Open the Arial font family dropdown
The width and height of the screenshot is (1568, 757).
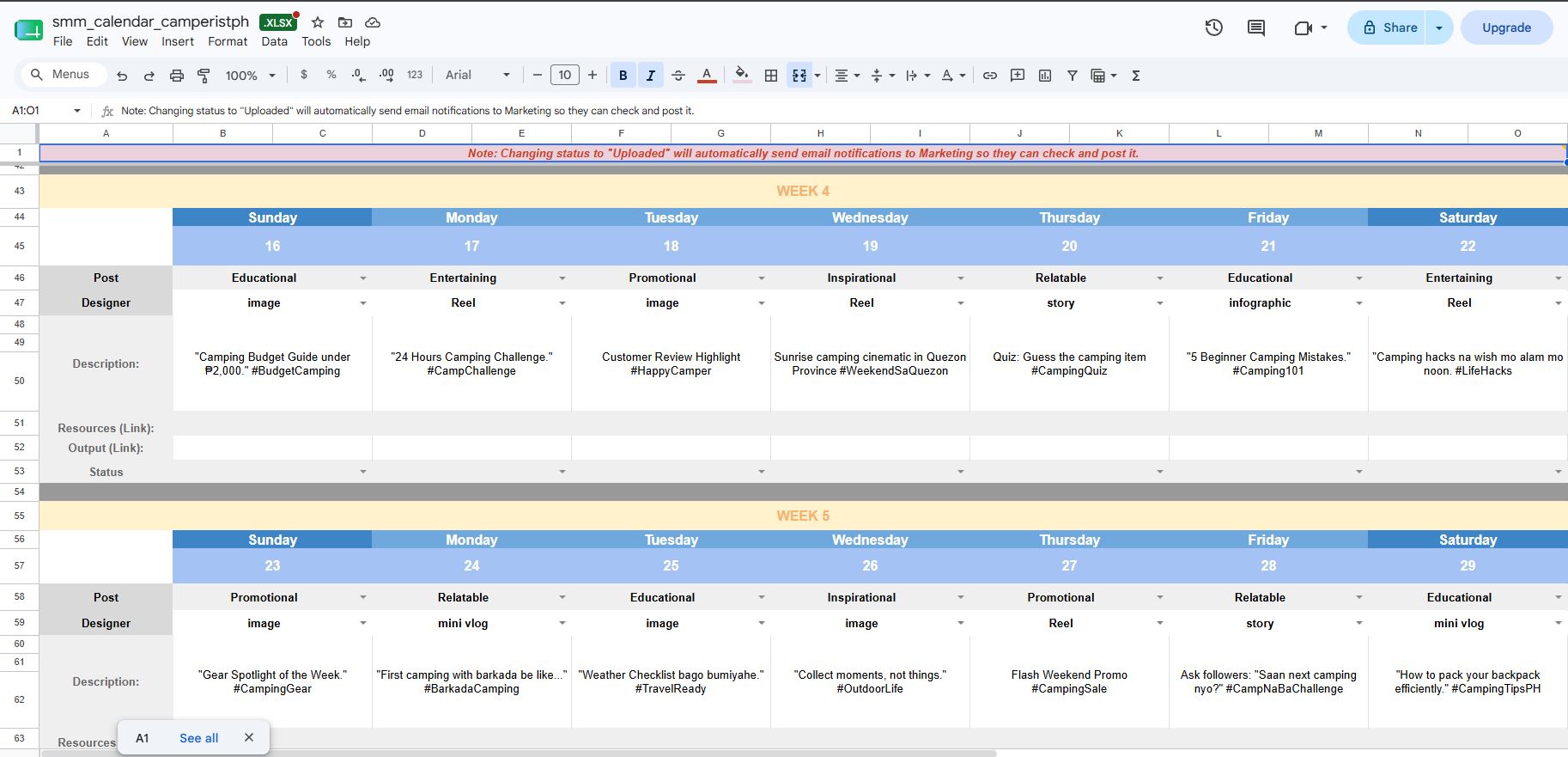tap(477, 76)
